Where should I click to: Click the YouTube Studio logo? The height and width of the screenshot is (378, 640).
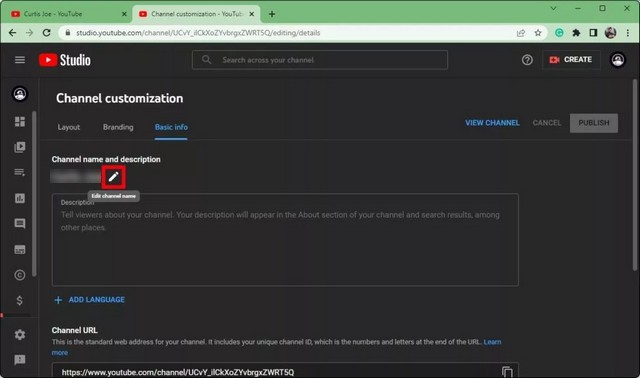pos(65,60)
